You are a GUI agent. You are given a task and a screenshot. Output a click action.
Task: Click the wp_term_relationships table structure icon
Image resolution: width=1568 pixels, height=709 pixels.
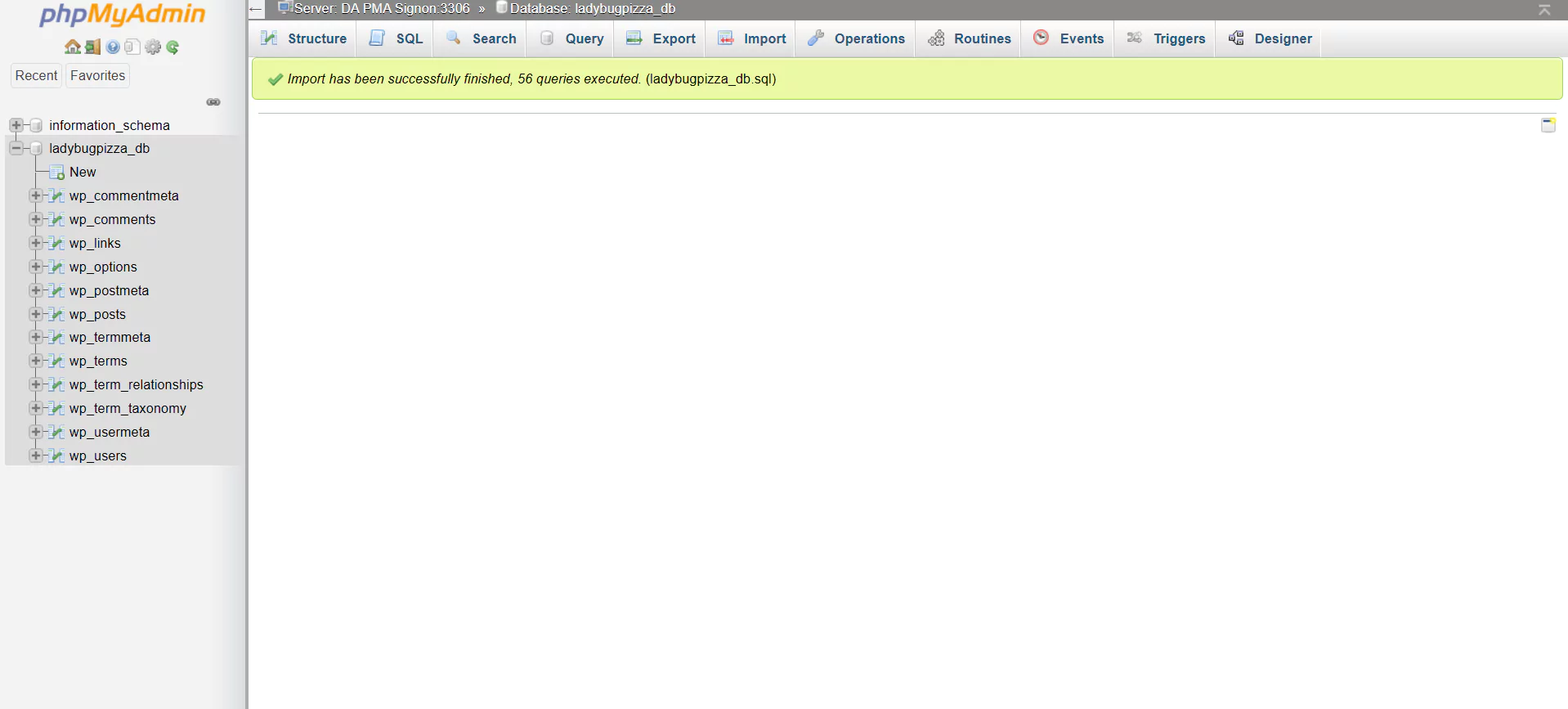[56, 385]
